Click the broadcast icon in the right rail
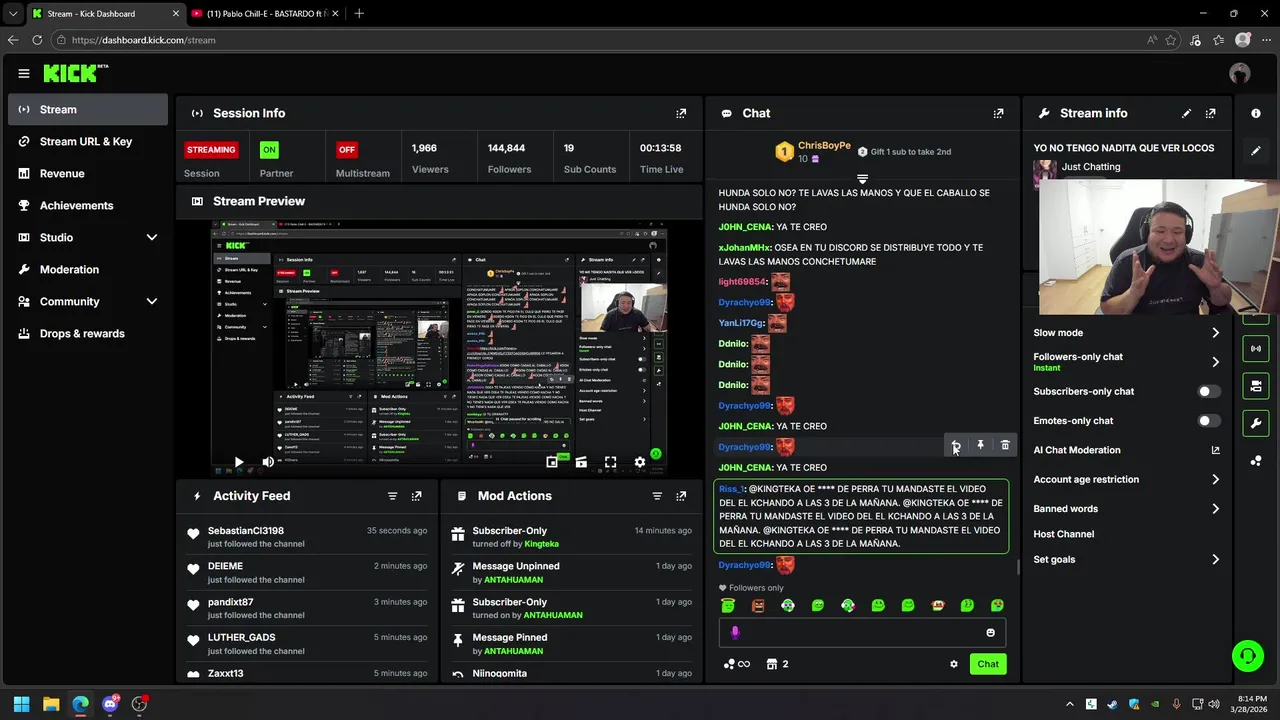The width and height of the screenshot is (1280, 720). coord(1256,349)
